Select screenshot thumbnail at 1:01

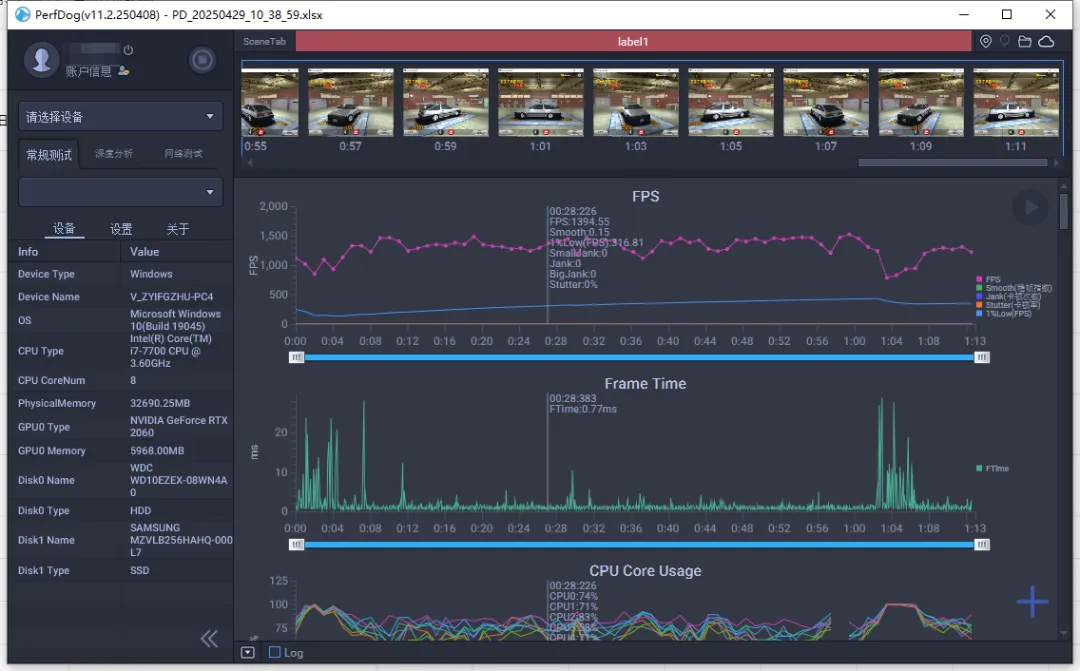point(541,102)
